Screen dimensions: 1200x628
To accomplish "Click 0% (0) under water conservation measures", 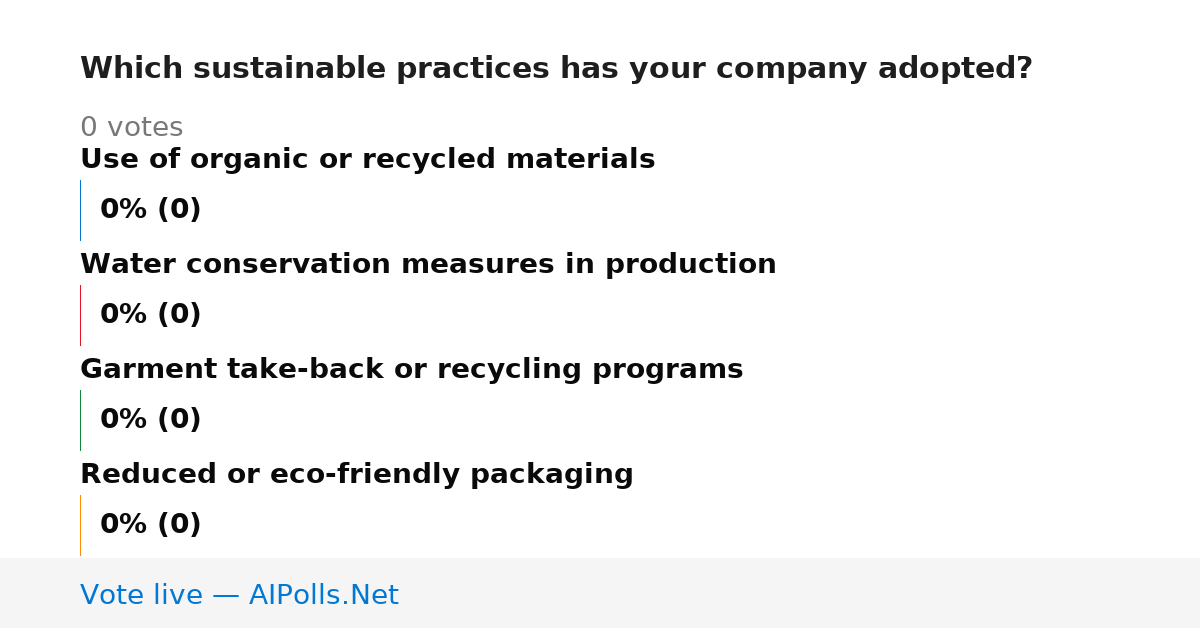I will [x=150, y=315].
